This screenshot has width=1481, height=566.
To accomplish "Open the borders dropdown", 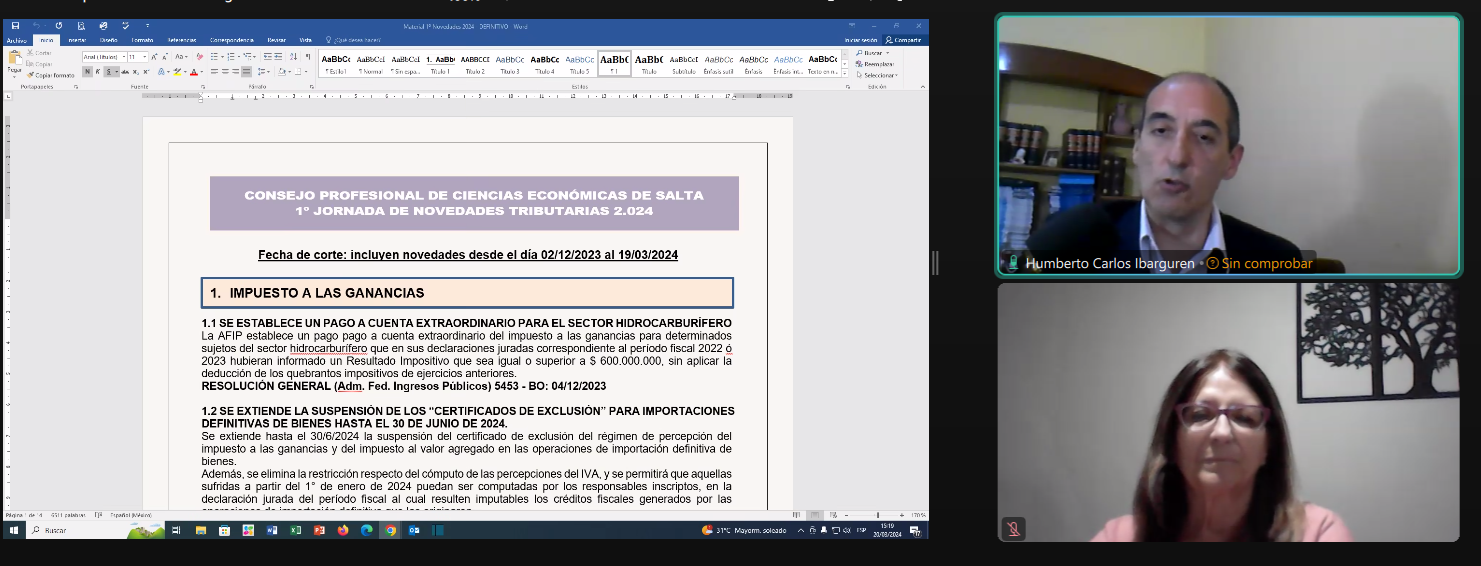I will point(306,72).
